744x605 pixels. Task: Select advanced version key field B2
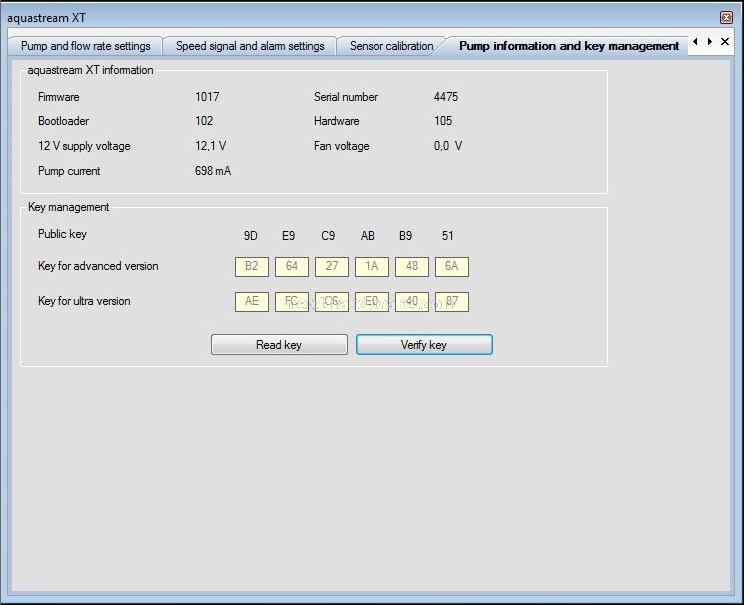[x=251, y=266]
